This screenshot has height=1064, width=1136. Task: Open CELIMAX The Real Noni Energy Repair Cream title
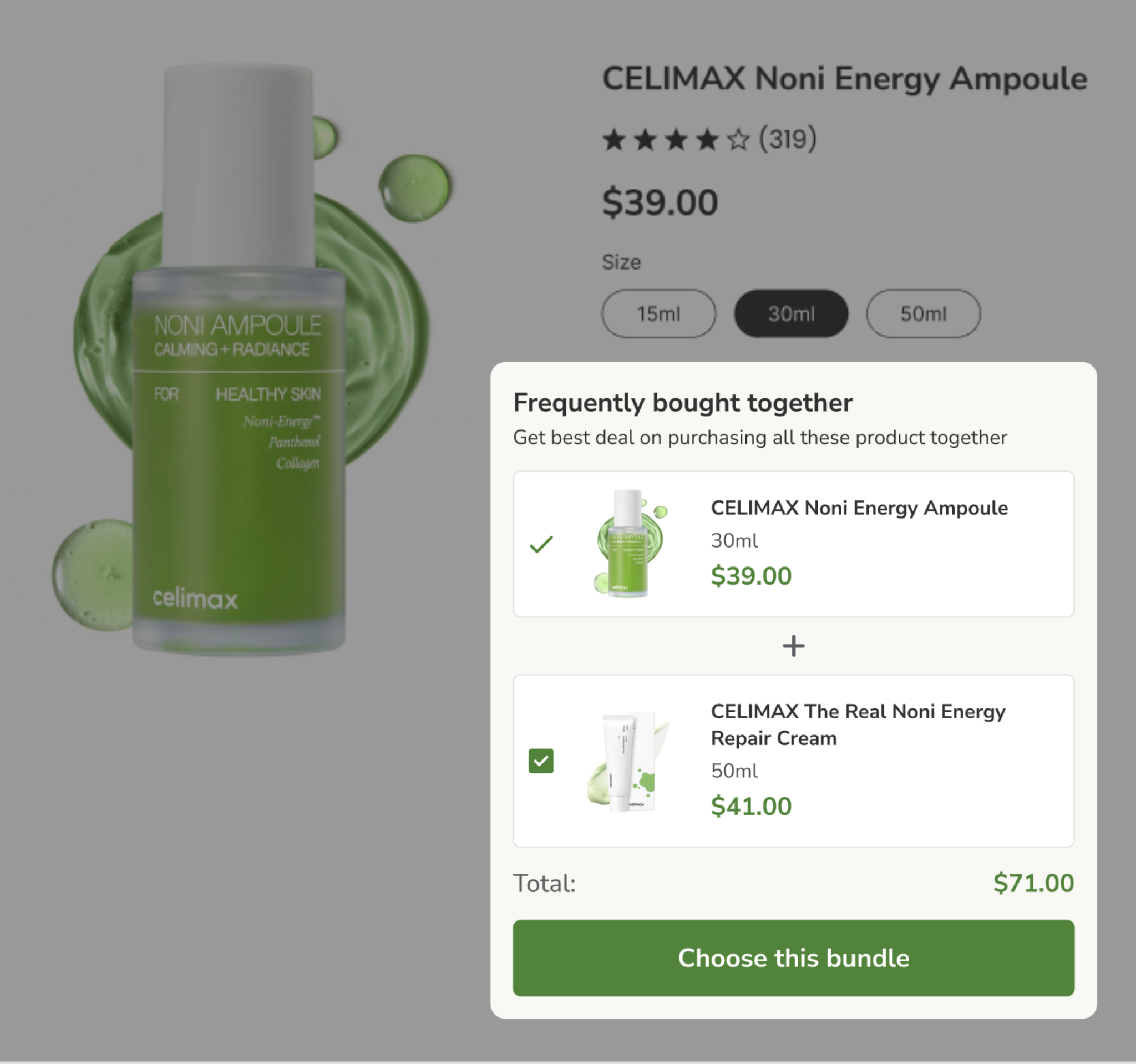(x=858, y=724)
